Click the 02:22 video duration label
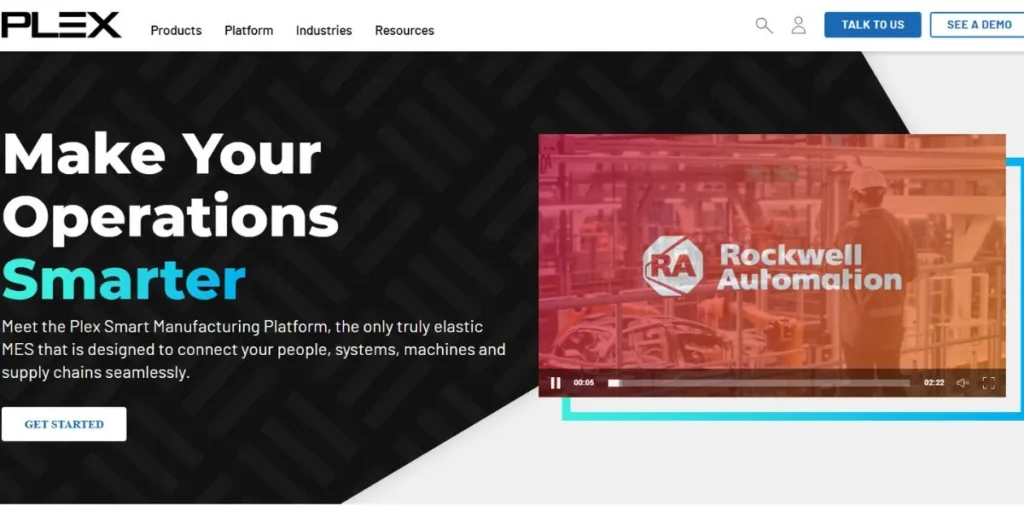The height and width of the screenshot is (512, 1024). [x=934, y=383]
